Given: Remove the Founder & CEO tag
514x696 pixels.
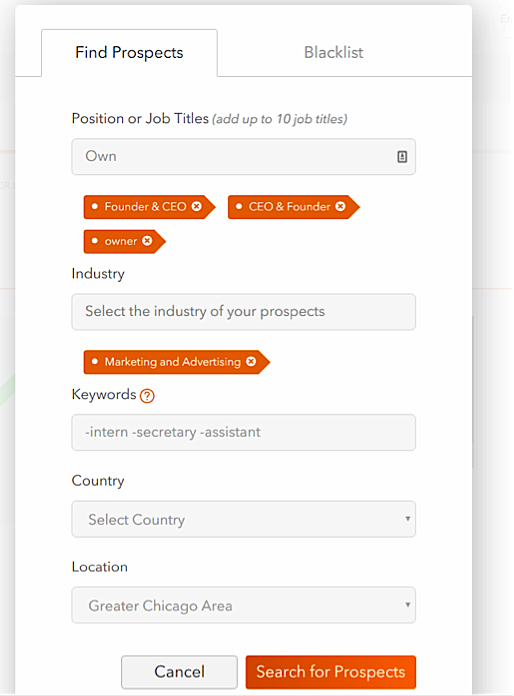Looking at the screenshot, I should 197,206.
